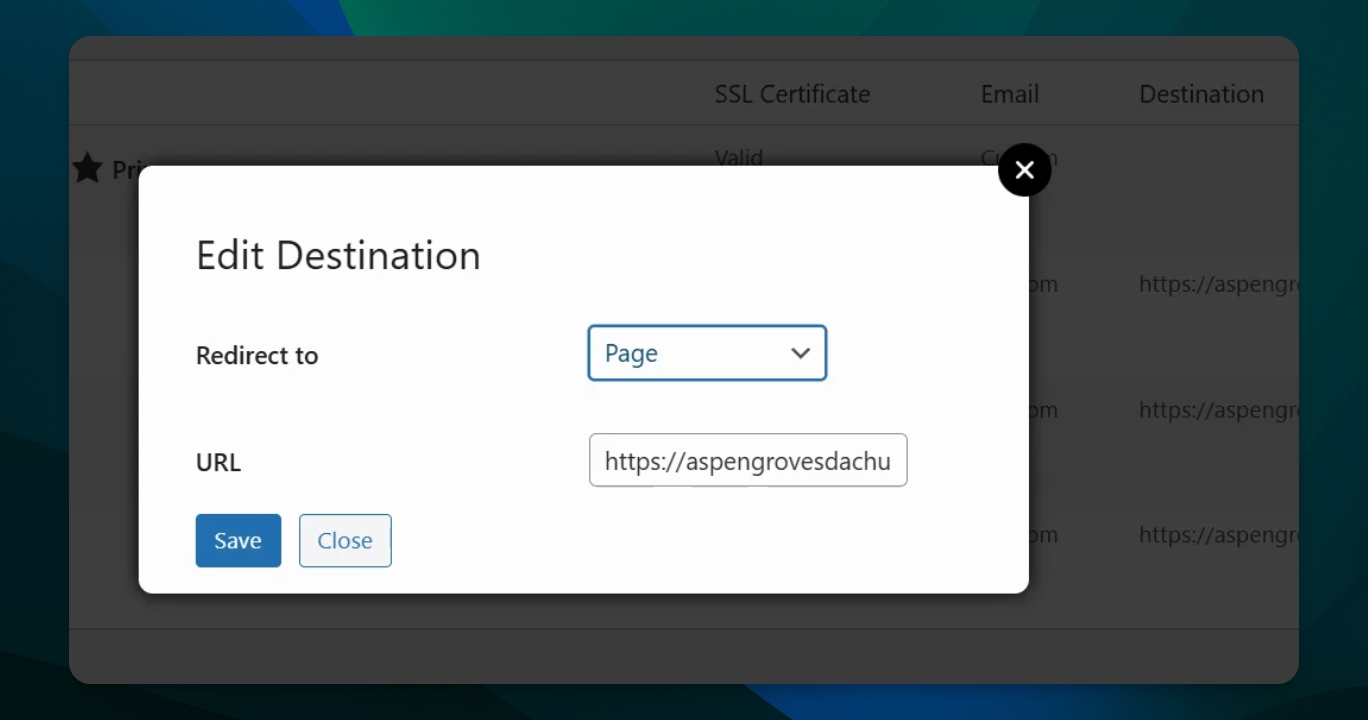Click the URL label
The image size is (1368, 720).
point(218,462)
